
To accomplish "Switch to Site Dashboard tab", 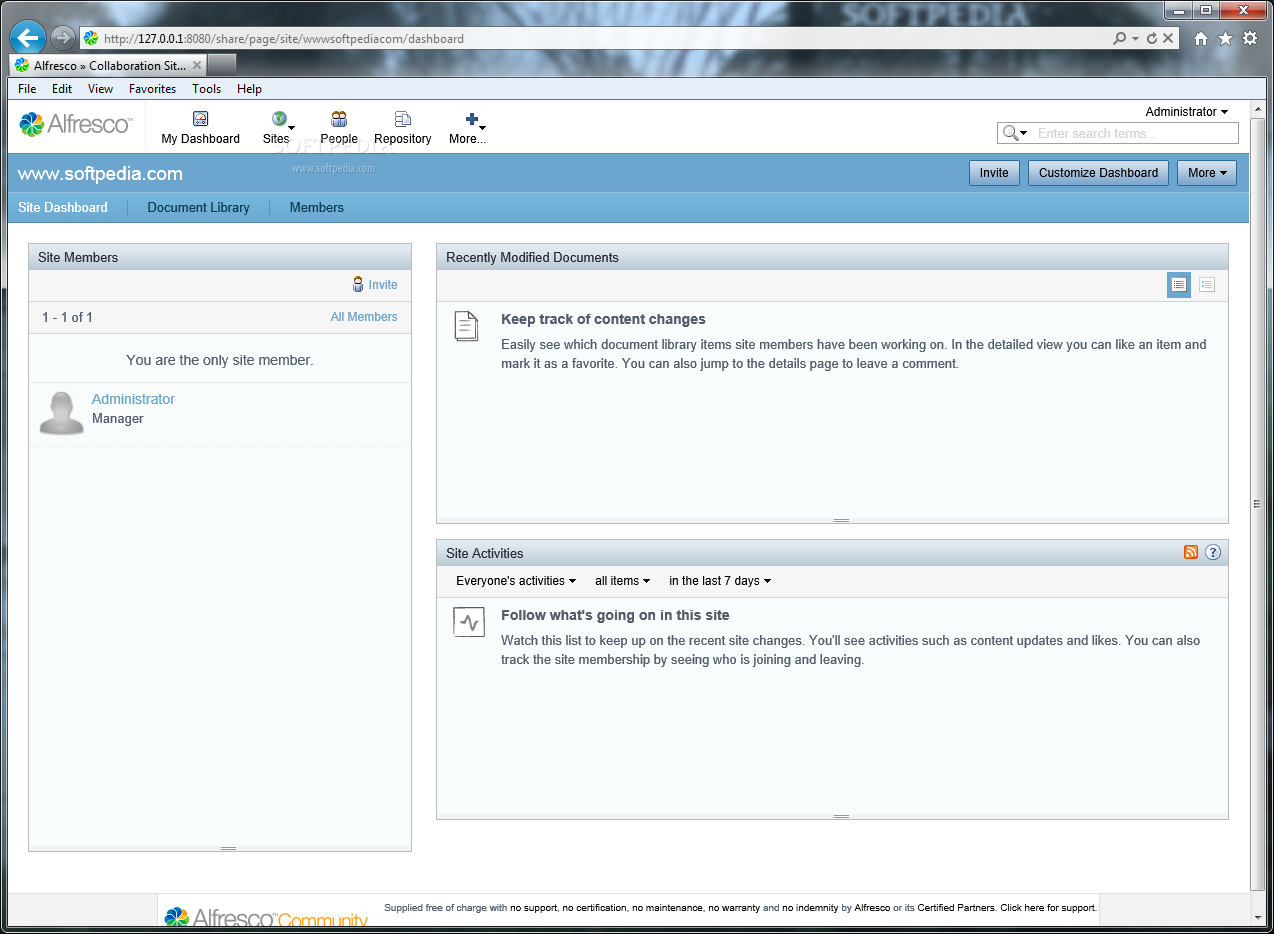I will click(63, 208).
